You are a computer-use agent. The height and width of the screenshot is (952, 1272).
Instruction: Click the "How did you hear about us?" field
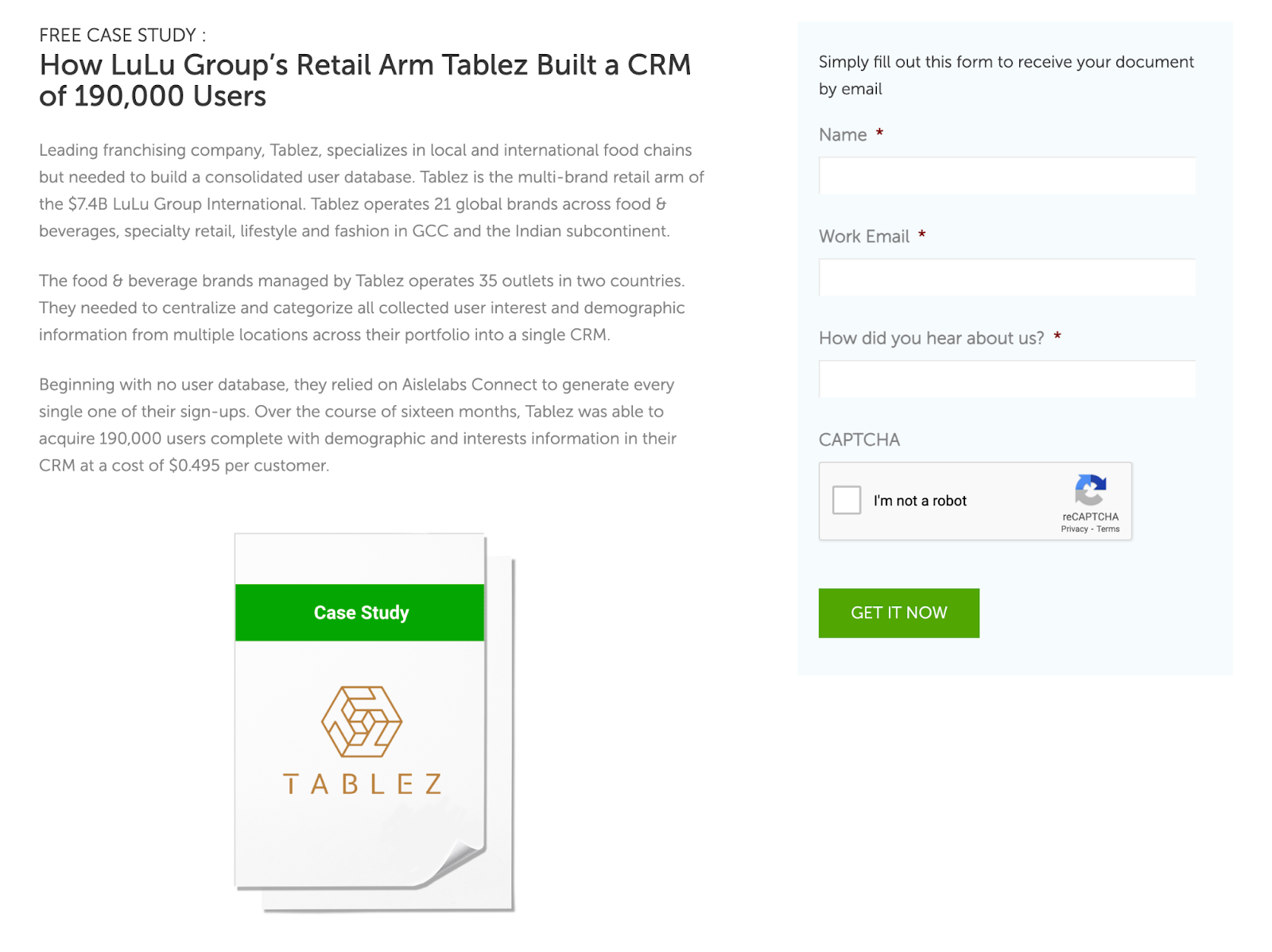click(1006, 379)
